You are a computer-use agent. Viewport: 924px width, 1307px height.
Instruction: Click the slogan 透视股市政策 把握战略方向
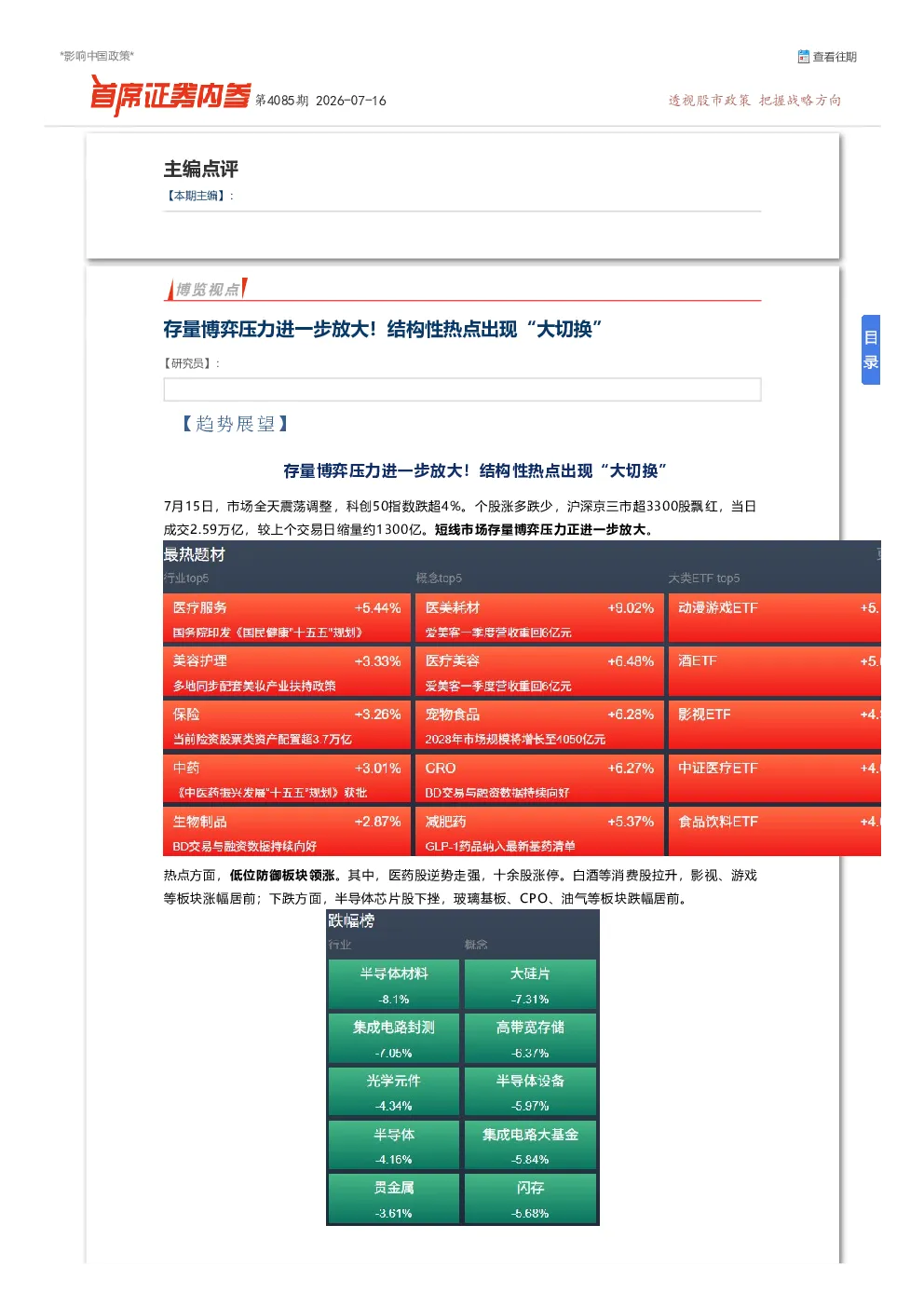click(x=754, y=101)
